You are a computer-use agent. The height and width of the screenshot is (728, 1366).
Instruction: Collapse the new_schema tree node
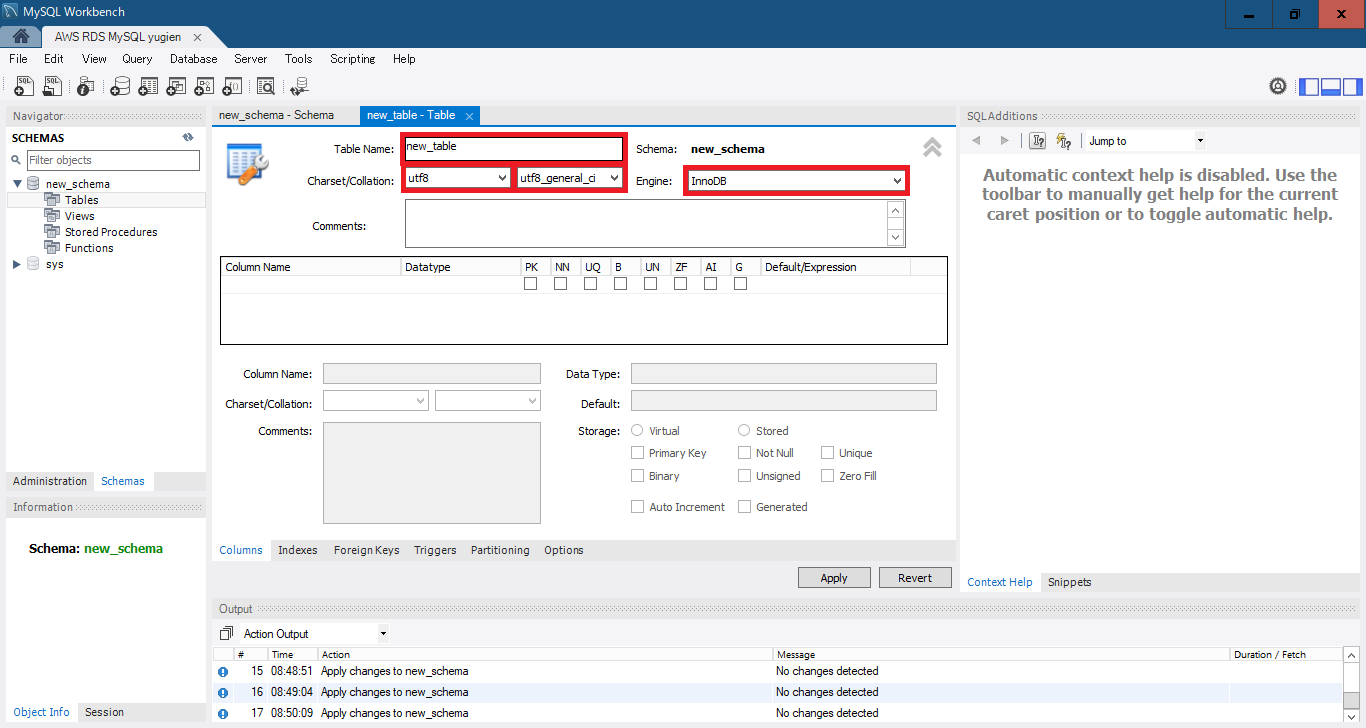pos(18,184)
